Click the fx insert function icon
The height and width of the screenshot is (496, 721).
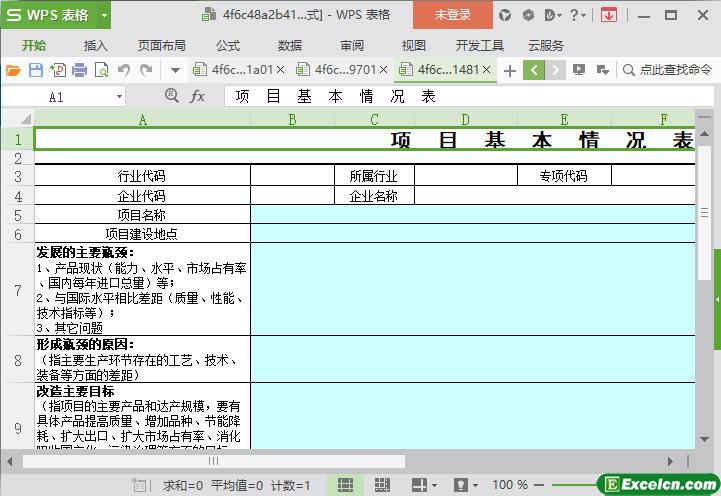(x=198, y=96)
